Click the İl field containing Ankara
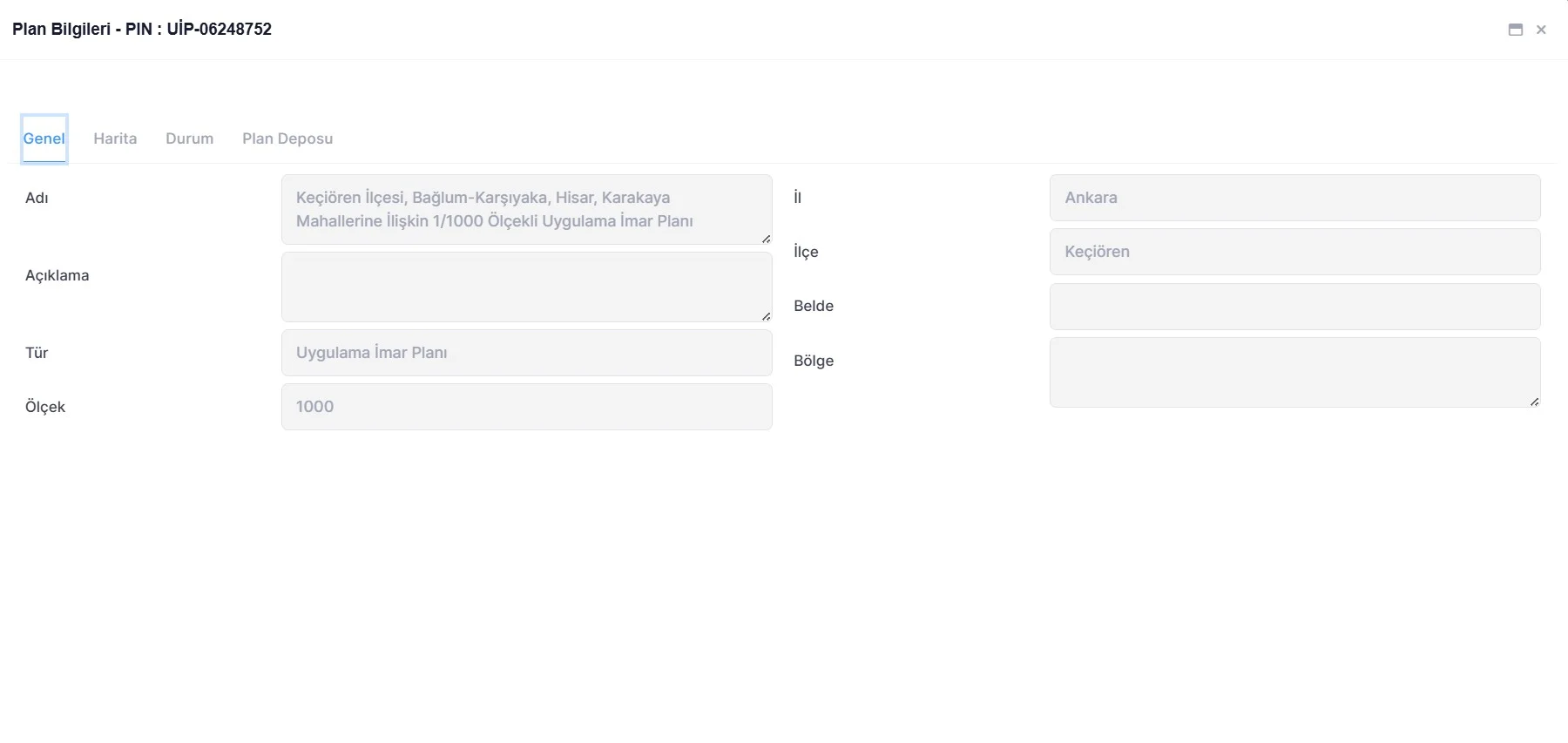The height and width of the screenshot is (743, 1568). pos(1294,198)
